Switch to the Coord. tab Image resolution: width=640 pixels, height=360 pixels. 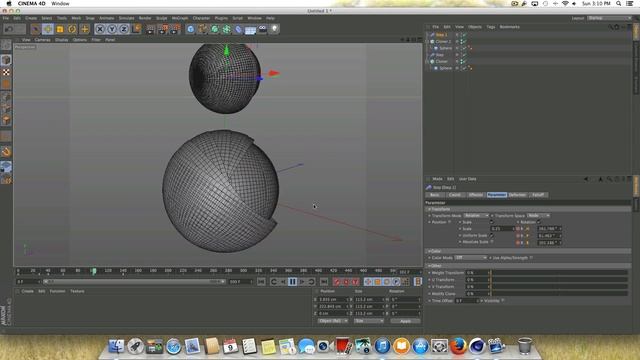point(455,195)
